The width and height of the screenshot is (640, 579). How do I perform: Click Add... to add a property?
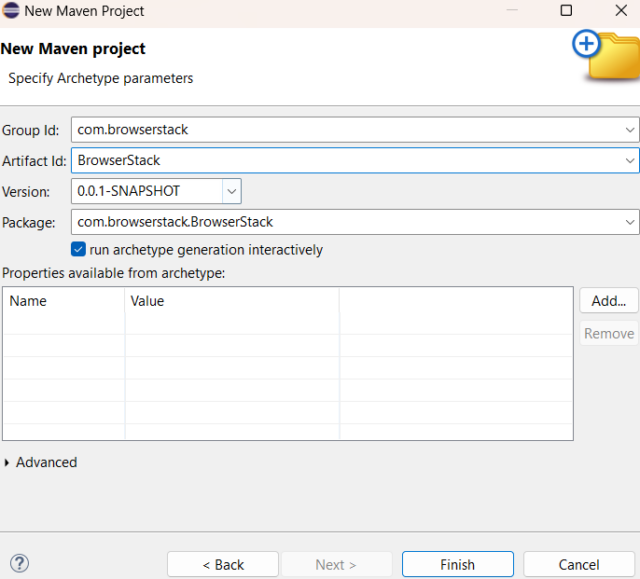(x=609, y=301)
